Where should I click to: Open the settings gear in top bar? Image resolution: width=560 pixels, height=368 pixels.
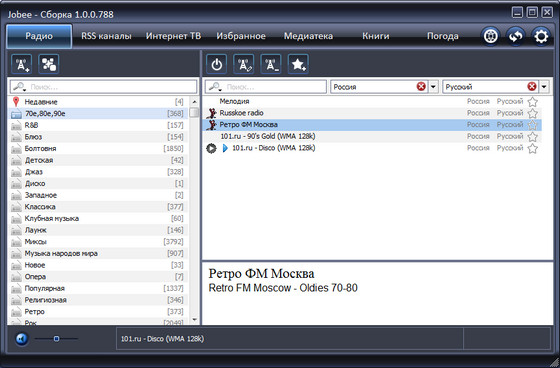tap(541, 36)
